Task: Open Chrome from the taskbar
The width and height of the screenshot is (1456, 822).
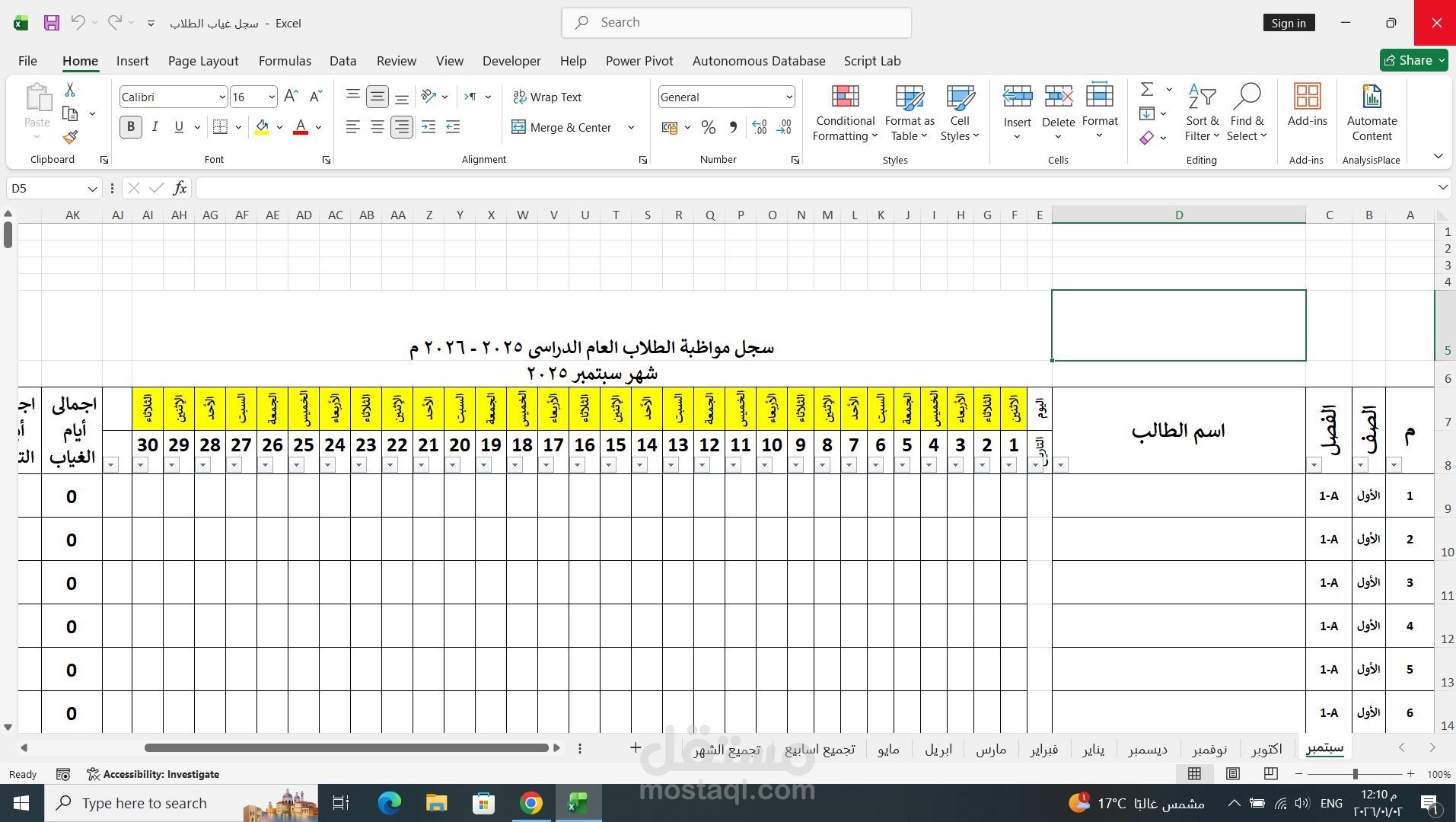Action: point(530,803)
